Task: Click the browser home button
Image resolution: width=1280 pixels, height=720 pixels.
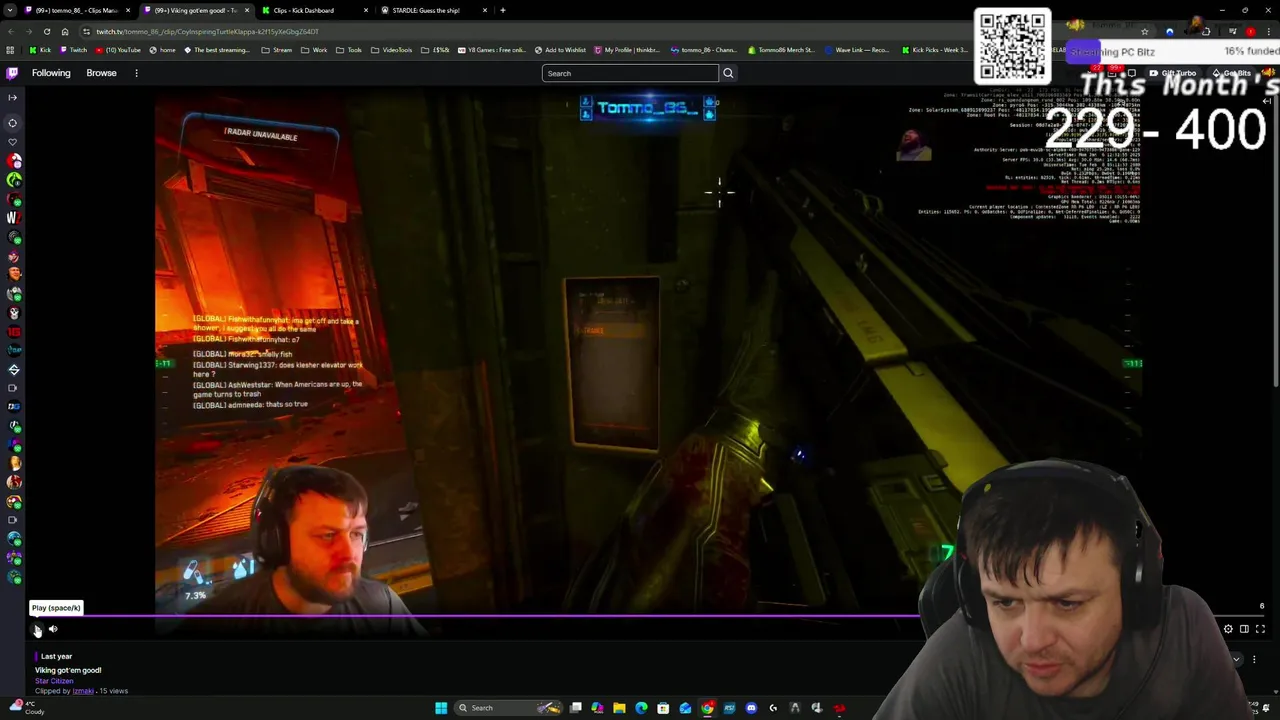Action: 65,31
